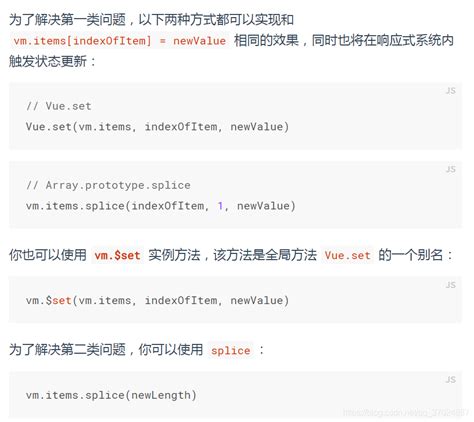Click inline code vm.items[indexOfItem] = newValue
This screenshot has height=422, width=474.
pyautogui.click(x=120, y=41)
